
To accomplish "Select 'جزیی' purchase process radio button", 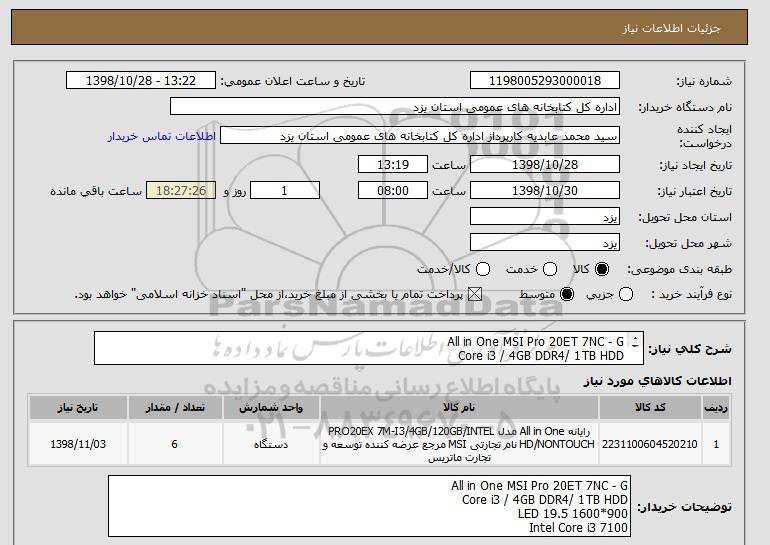I will [626, 294].
